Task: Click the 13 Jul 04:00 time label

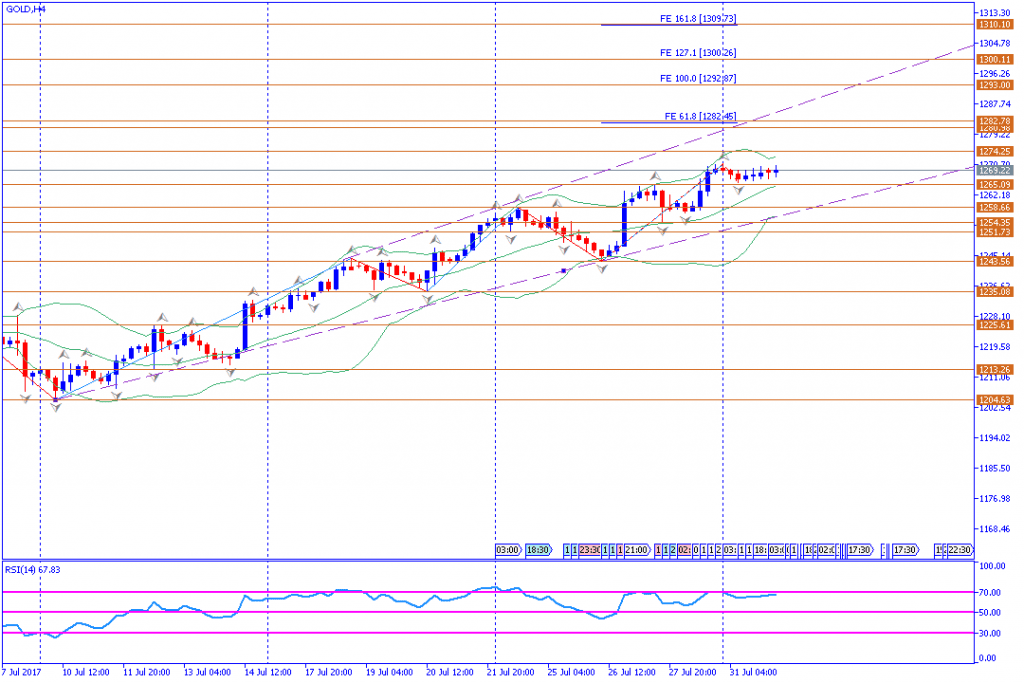Action: pyautogui.click(x=207, y=673)
